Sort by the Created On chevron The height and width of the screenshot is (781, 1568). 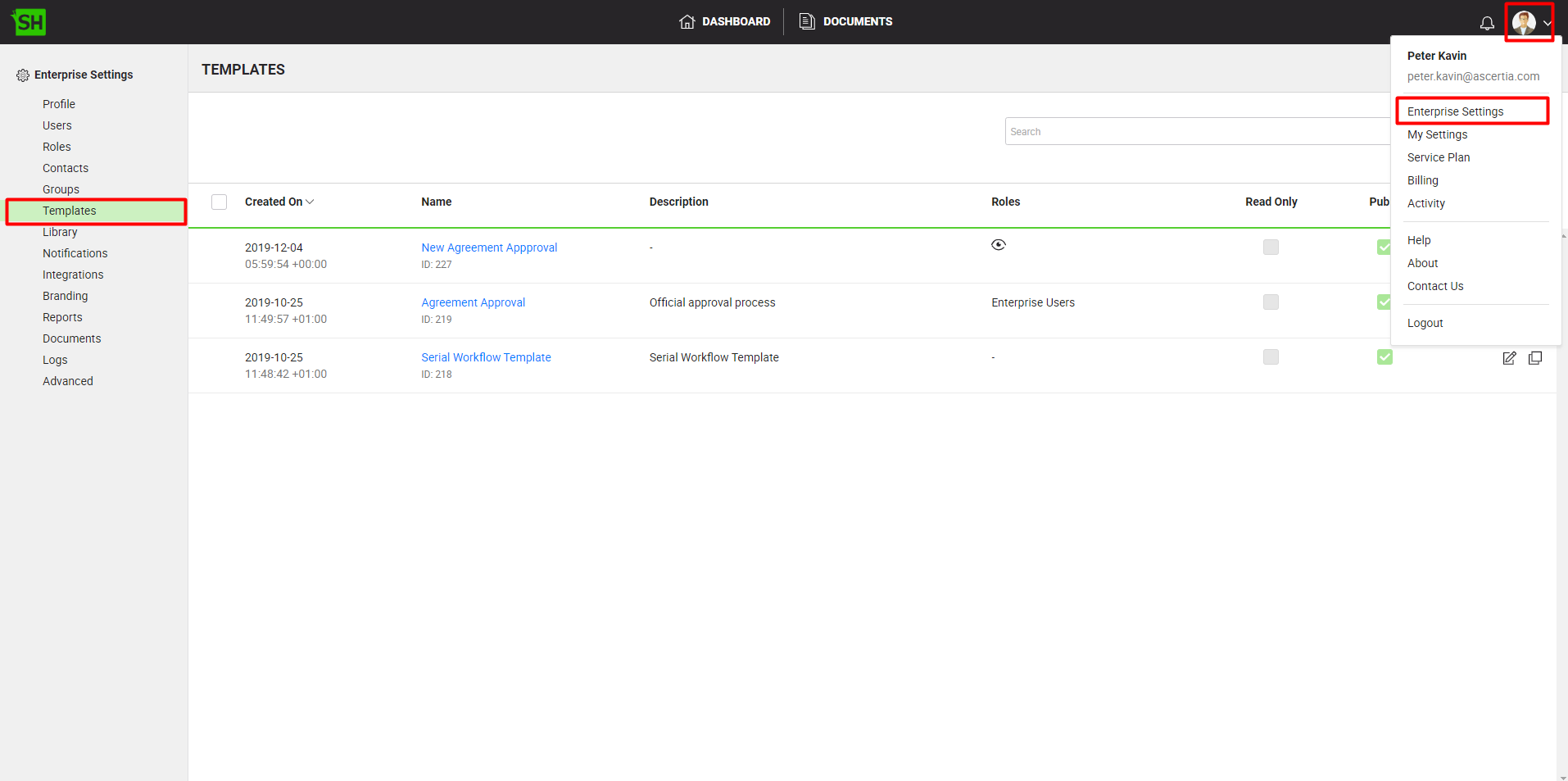[x=310, y=202]
